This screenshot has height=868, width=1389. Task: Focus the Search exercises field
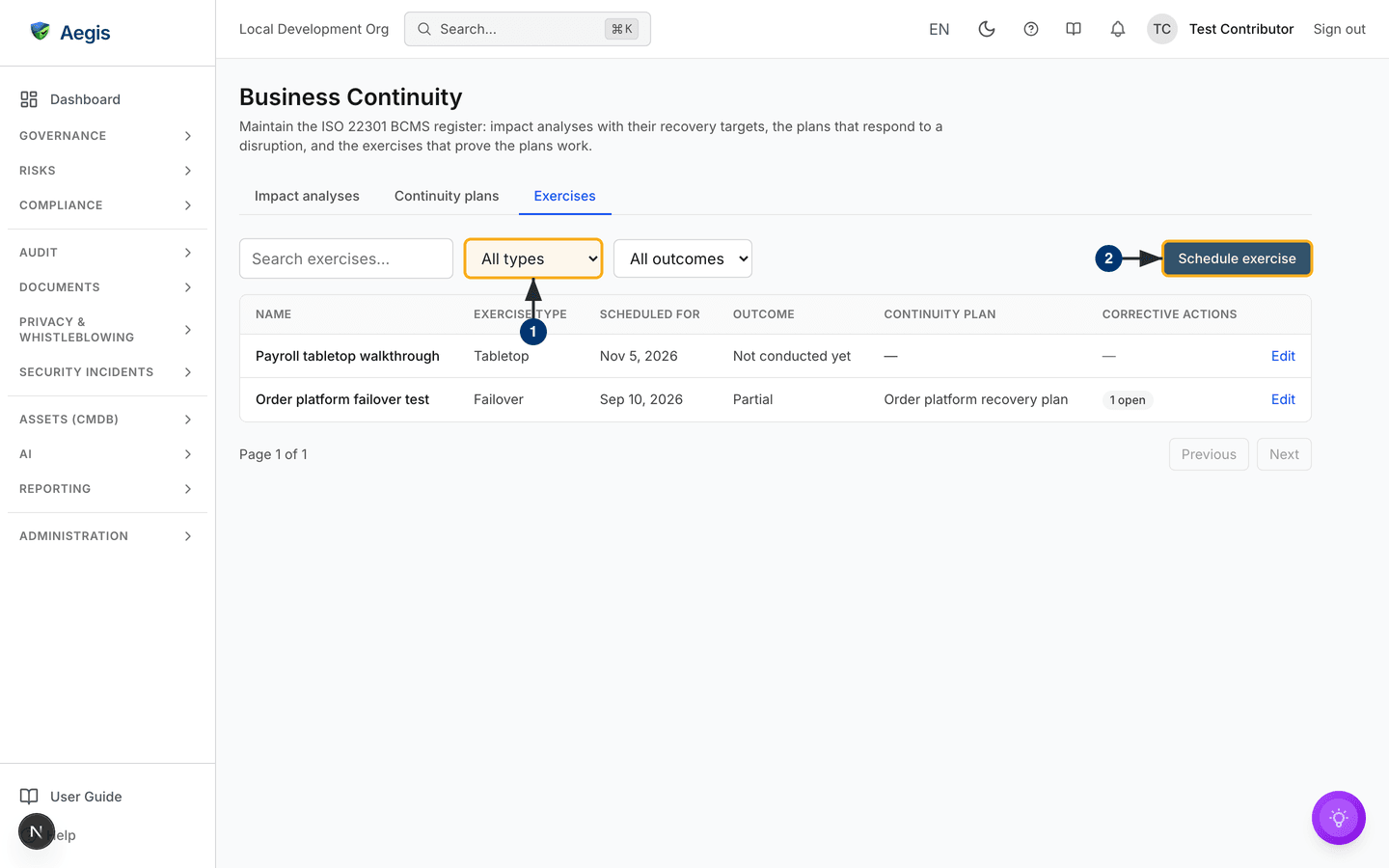[346, 258]
